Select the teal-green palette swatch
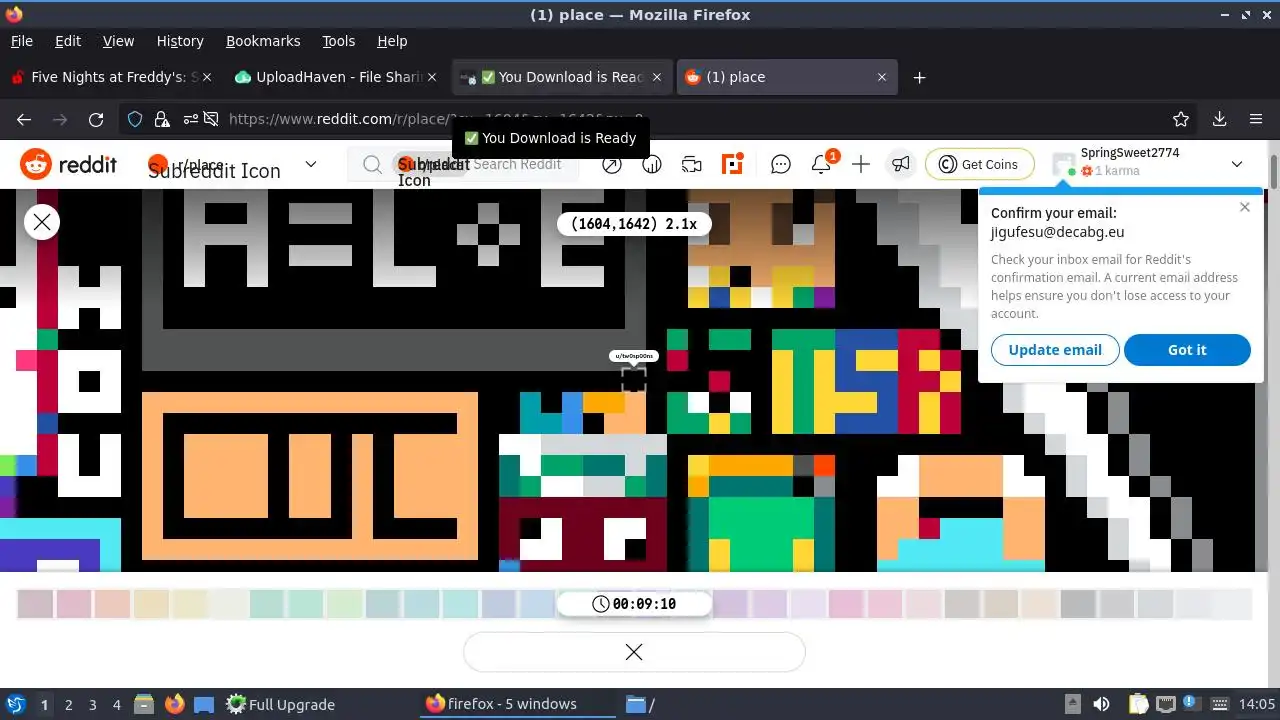Screen dimensions: 1280x720 [x=267, y=604]
